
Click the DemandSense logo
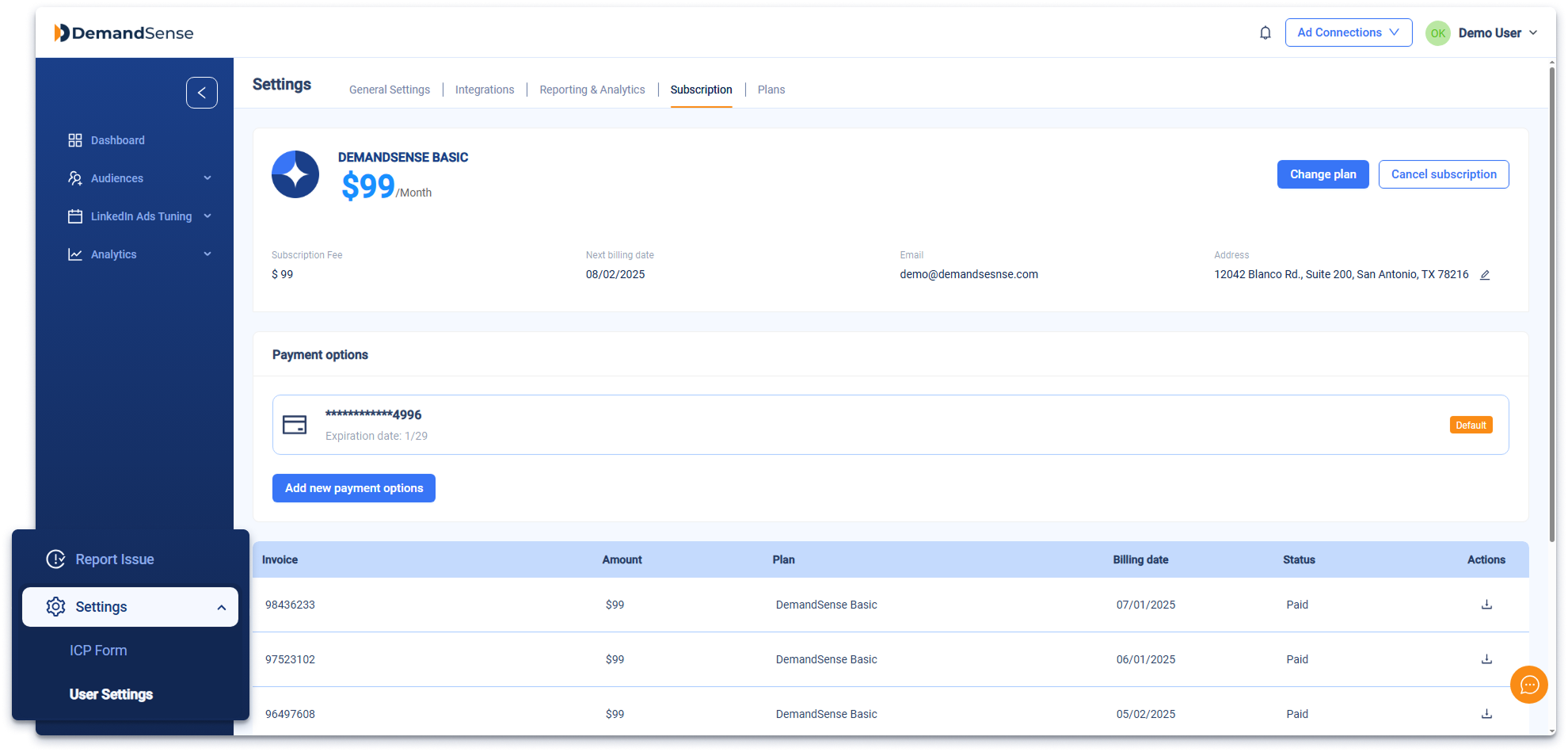coord(124,32)
